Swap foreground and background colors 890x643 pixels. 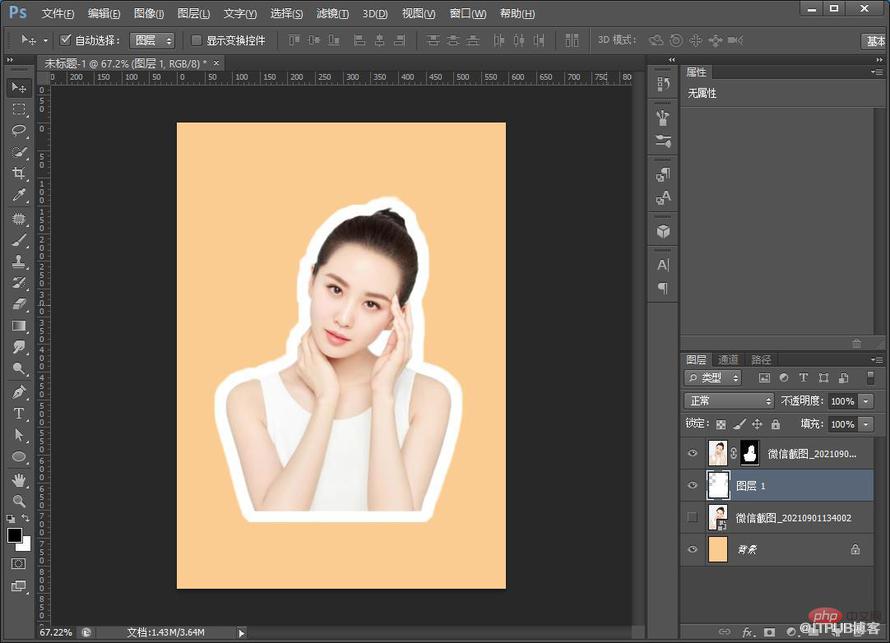(x=26, y=518)
